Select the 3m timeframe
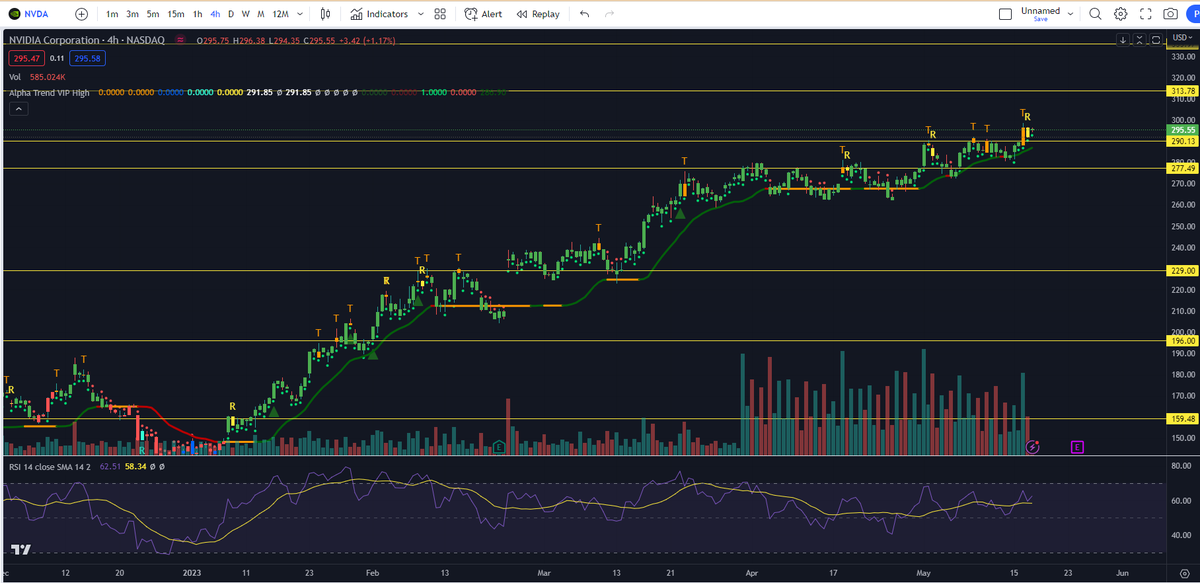 (x=132, y=14)
